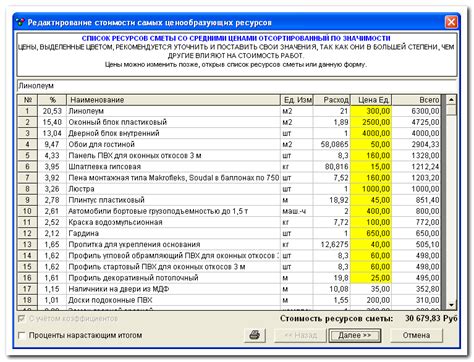
Task: Click total 2904,33 in Обои row
Action: [x=416, y=144]
